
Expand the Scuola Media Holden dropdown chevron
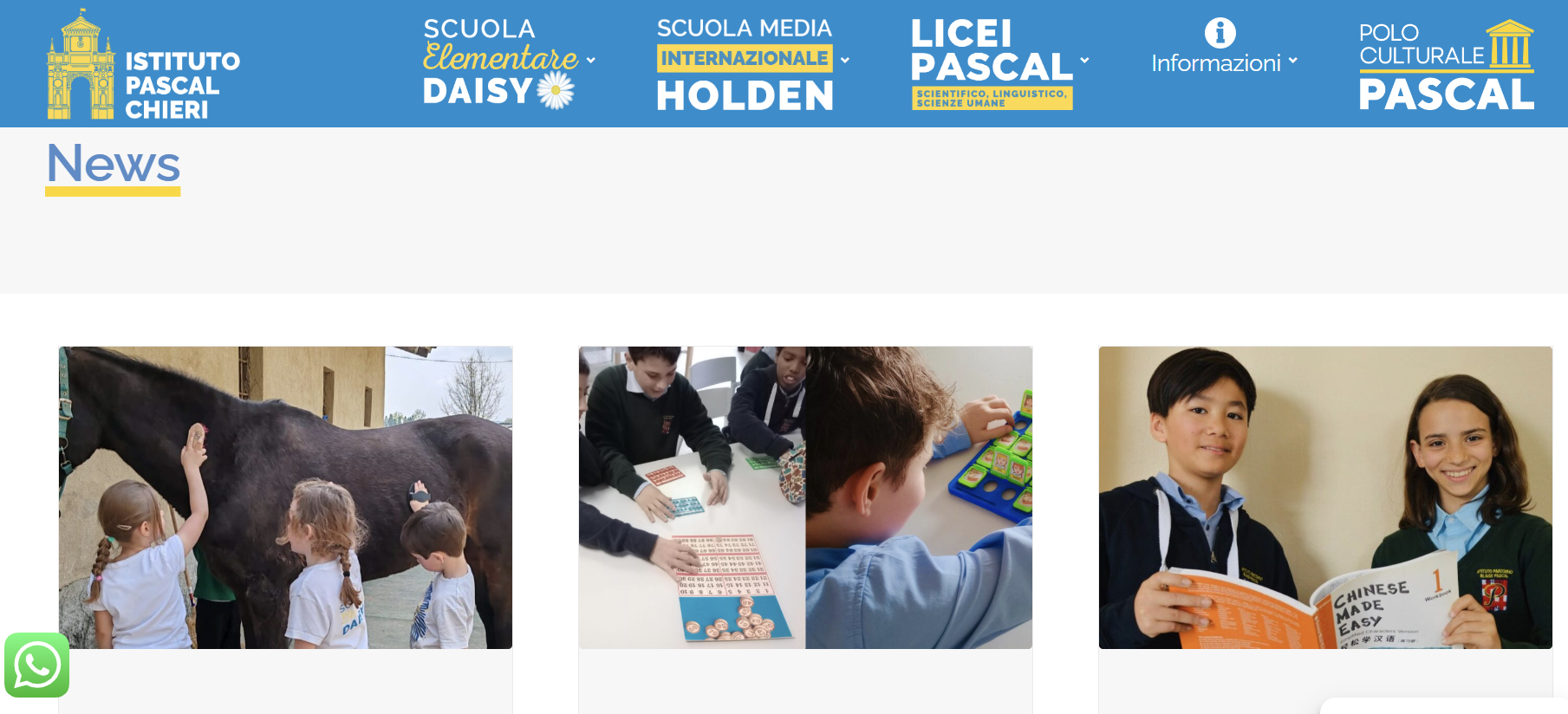[x=845, y=61]
